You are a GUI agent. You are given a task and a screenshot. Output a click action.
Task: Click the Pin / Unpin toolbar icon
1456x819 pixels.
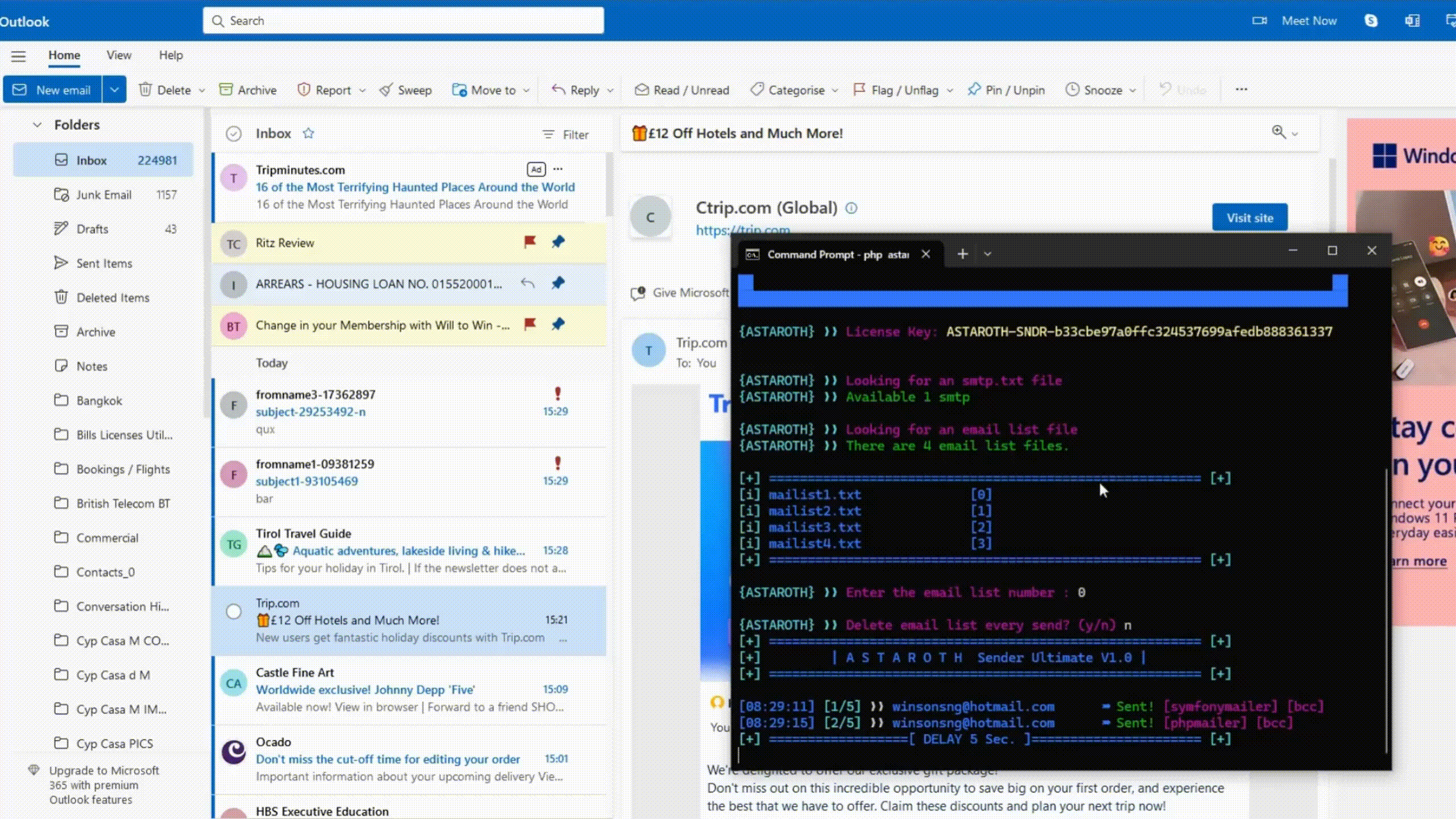(974, 90)
